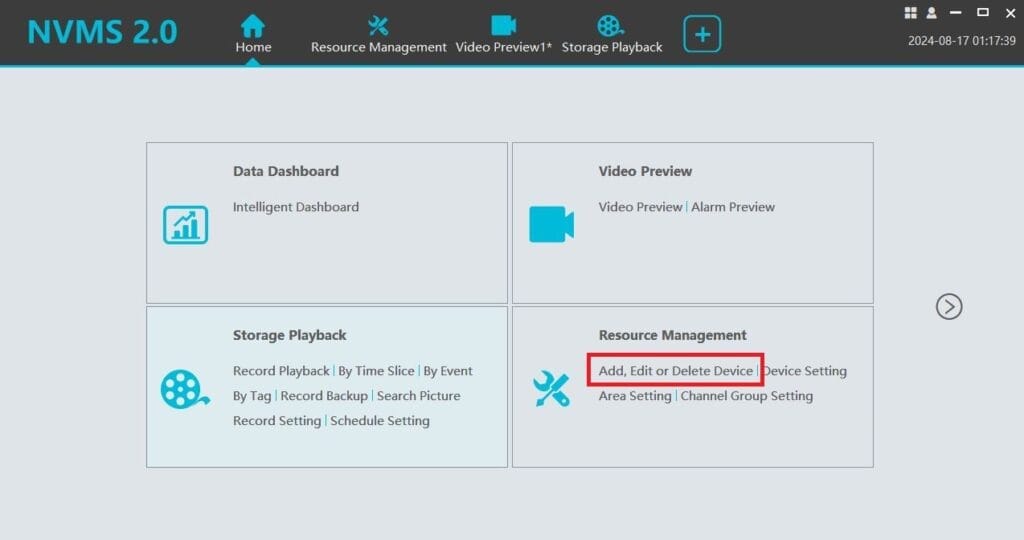
Task: Maximize the NVMS window
Action: (x=982, y=12)
